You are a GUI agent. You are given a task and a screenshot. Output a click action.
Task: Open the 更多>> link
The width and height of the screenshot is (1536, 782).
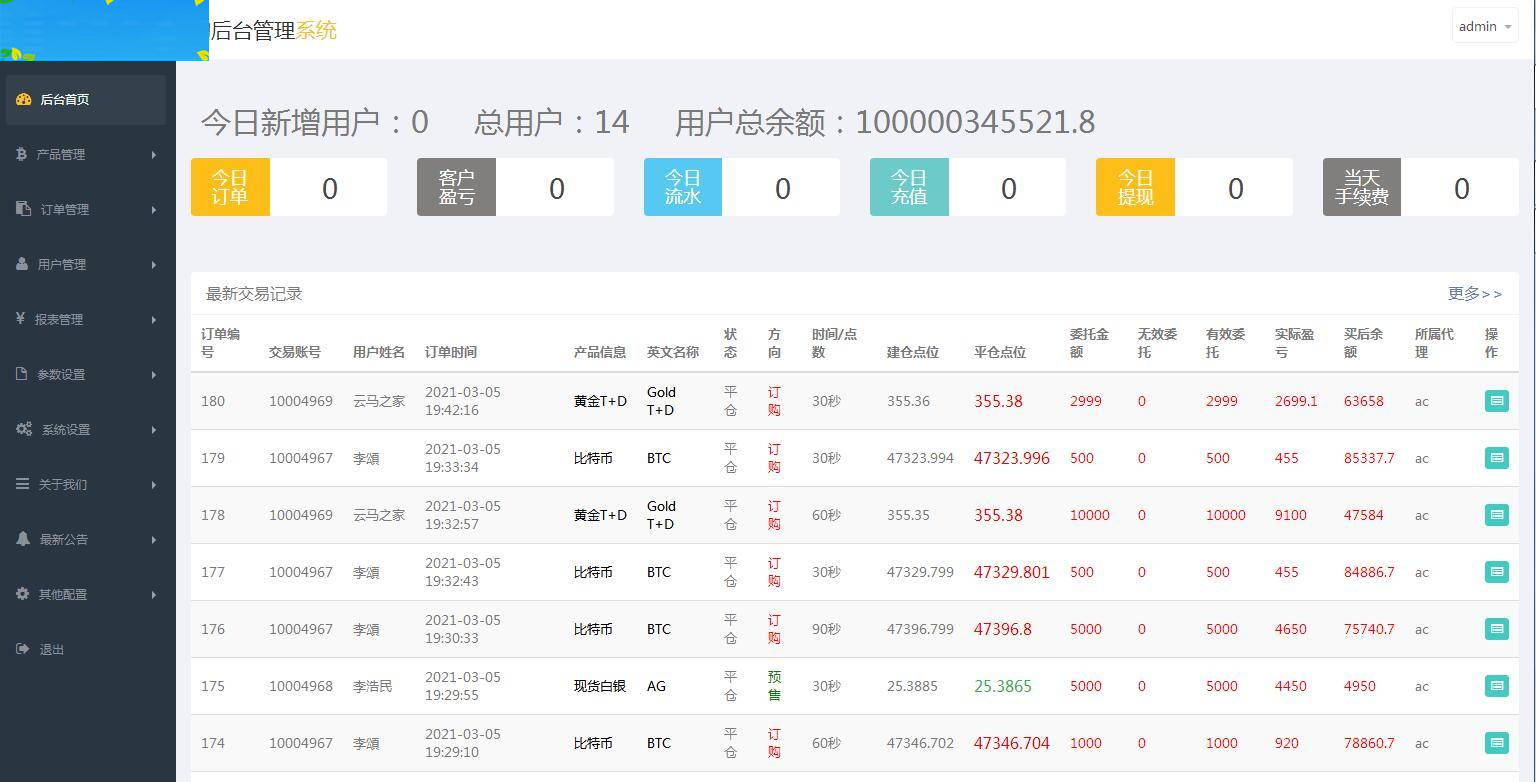point(1477,294)
